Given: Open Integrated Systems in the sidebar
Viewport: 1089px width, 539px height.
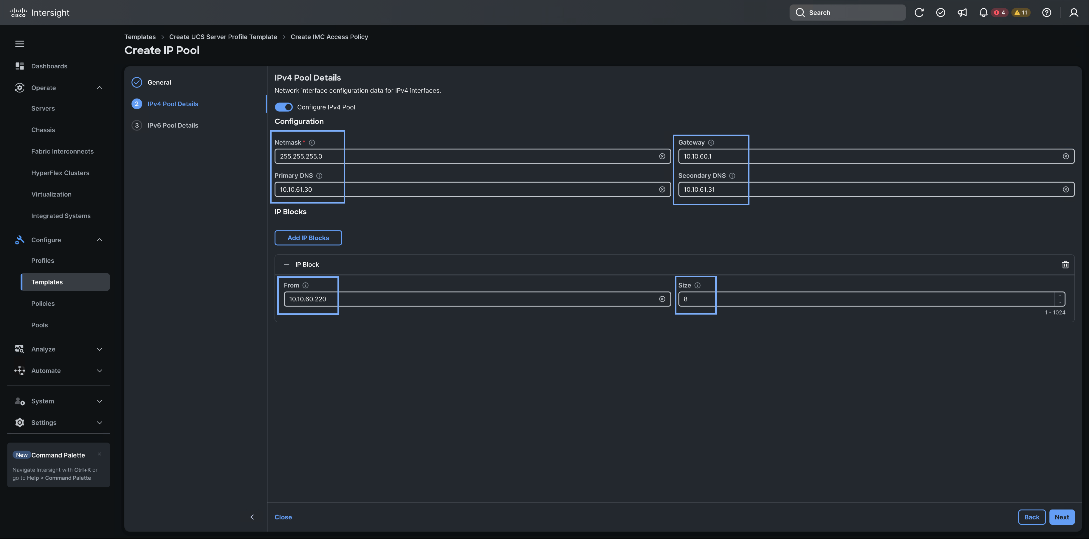Looking at the screenshot, I should tap(61, 216).
